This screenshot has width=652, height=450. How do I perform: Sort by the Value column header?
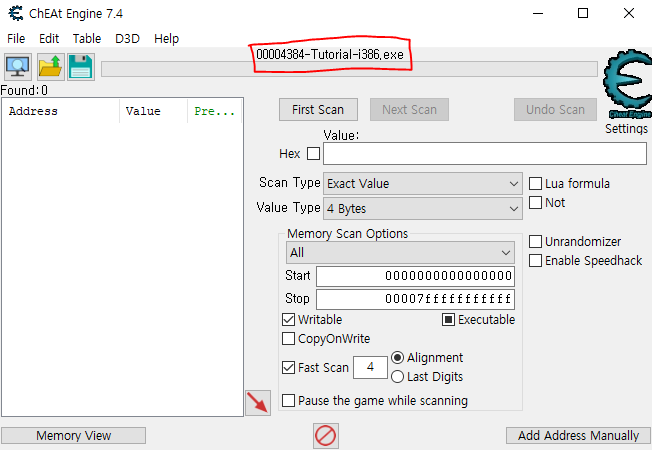(153, 111)
